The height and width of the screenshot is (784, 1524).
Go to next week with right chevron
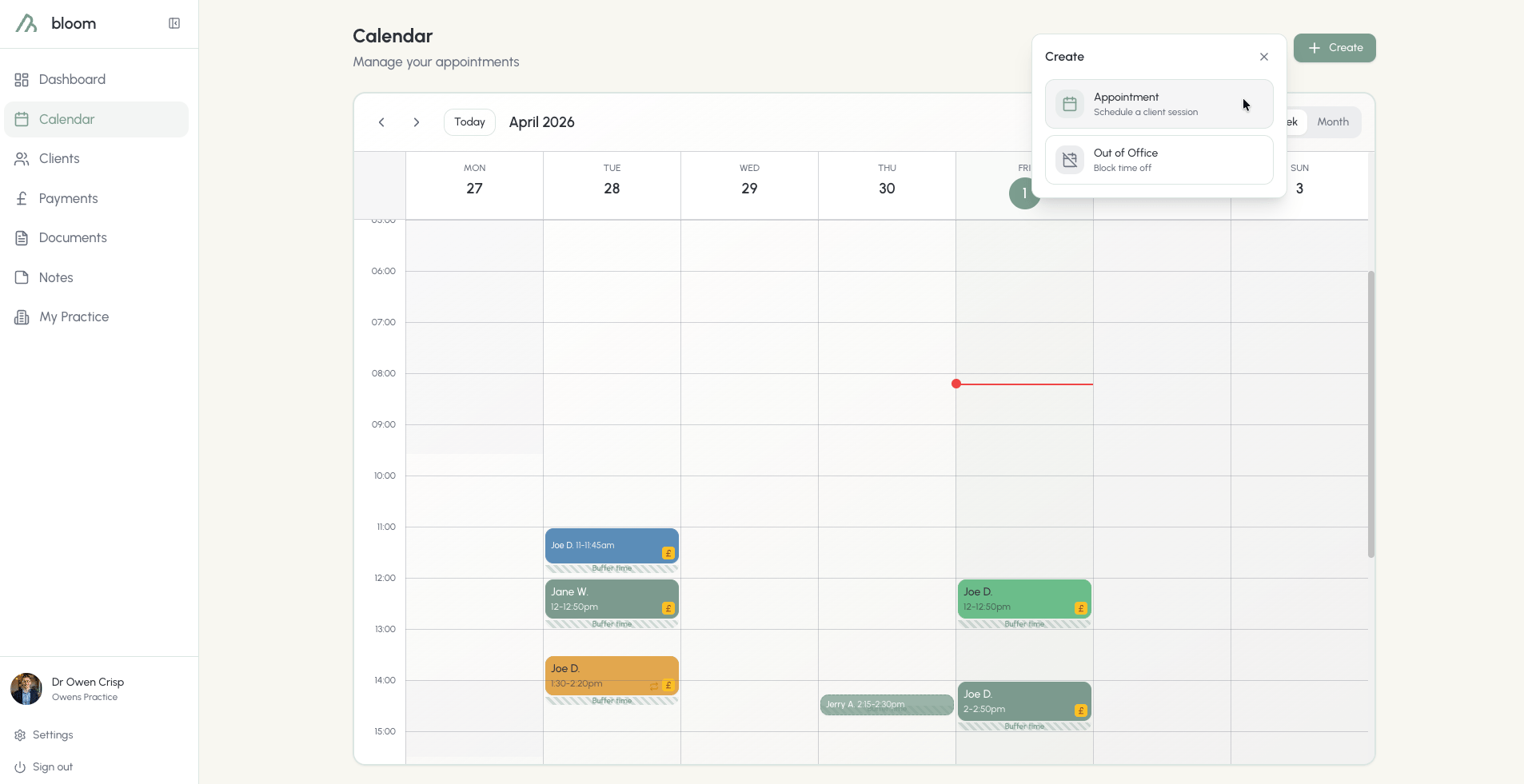pos(417,122)
